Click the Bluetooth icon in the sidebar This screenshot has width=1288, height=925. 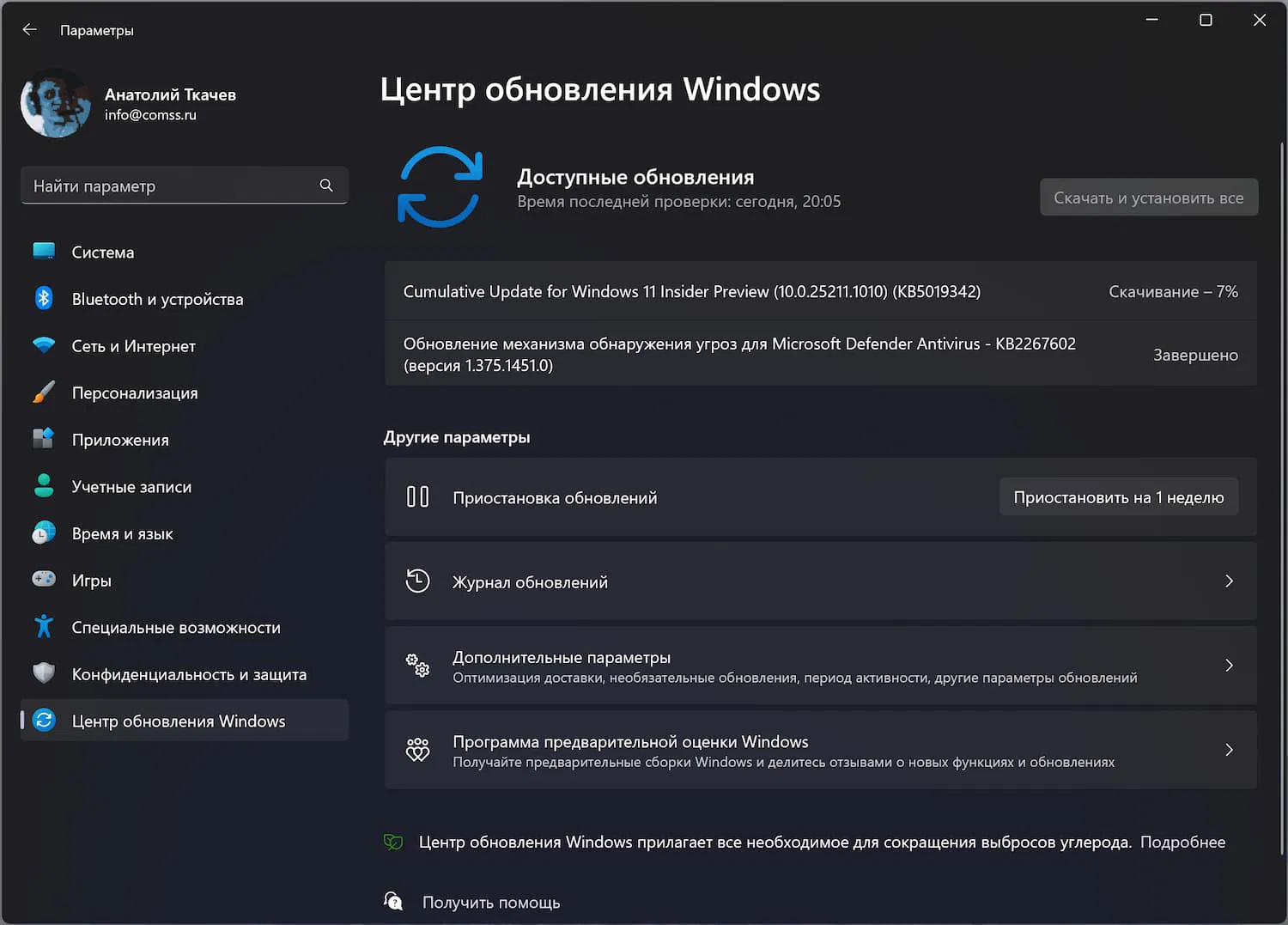point(44,299)
